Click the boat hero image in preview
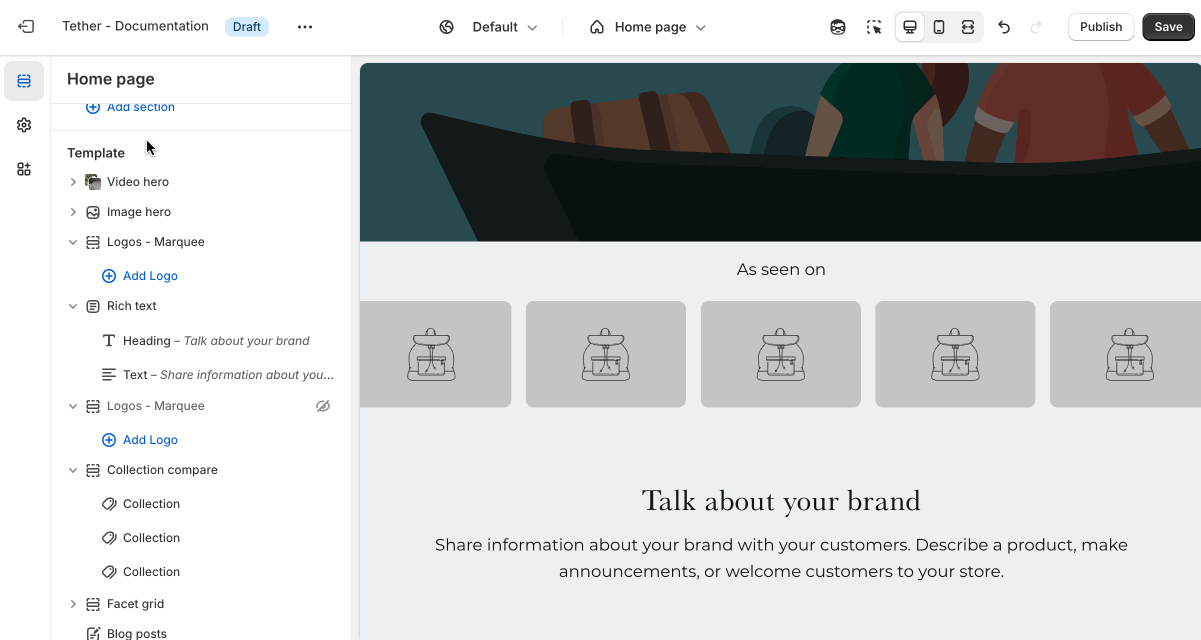This screenshot has height=640, width=1201. pos(780,152)
